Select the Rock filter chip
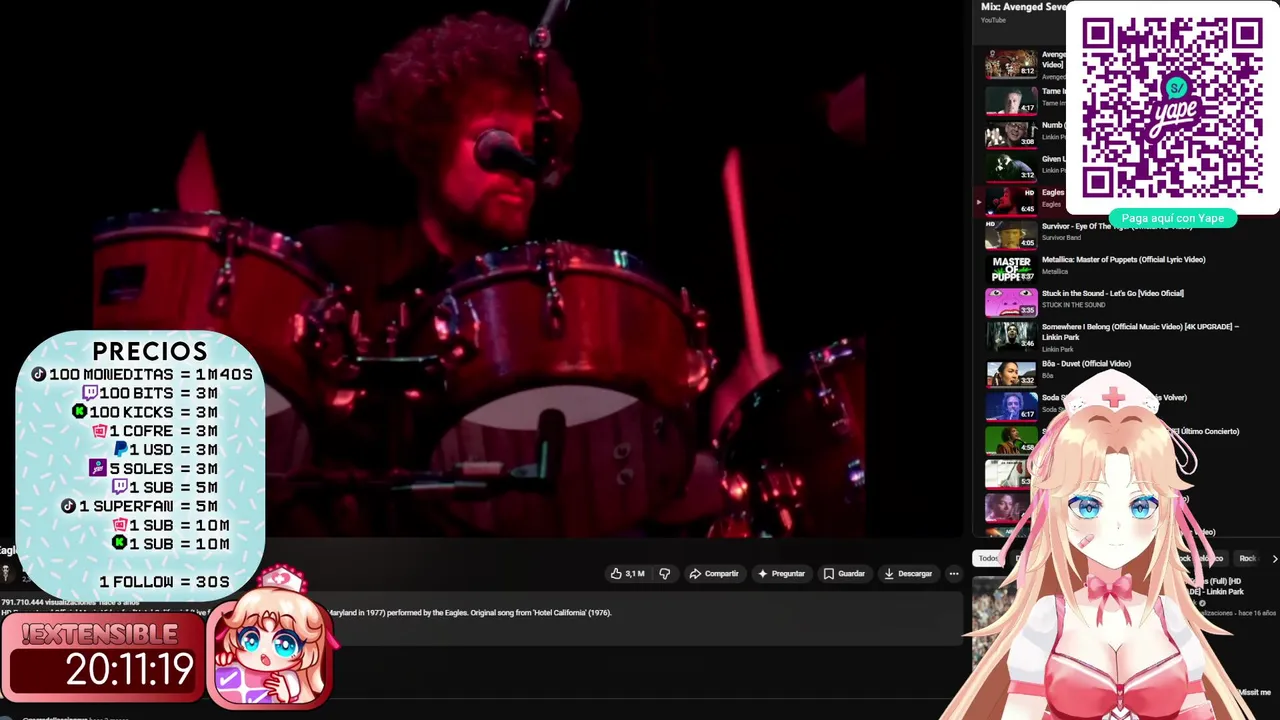Viewport: 1280px width, 720px height. [x=1247, y=558]
